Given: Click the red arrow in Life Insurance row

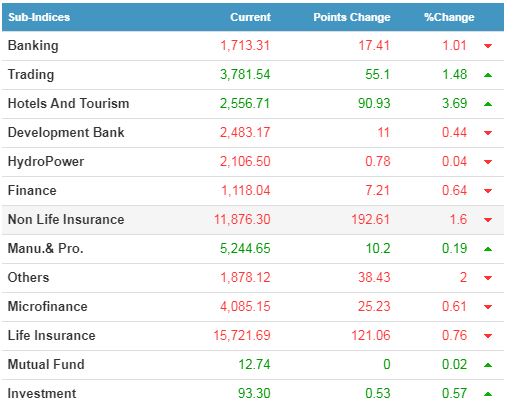Looking at the screenshot, I should point(488,336).
